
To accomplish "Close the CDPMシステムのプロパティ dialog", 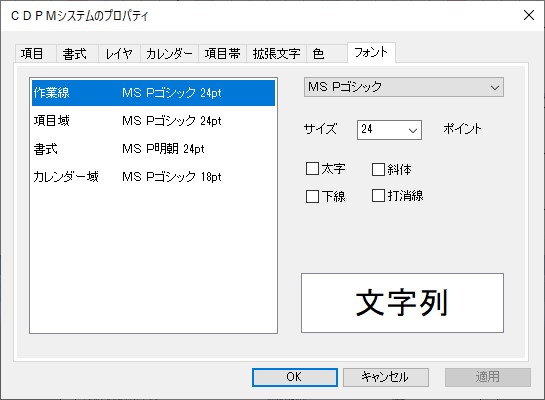I will (529, 15).
